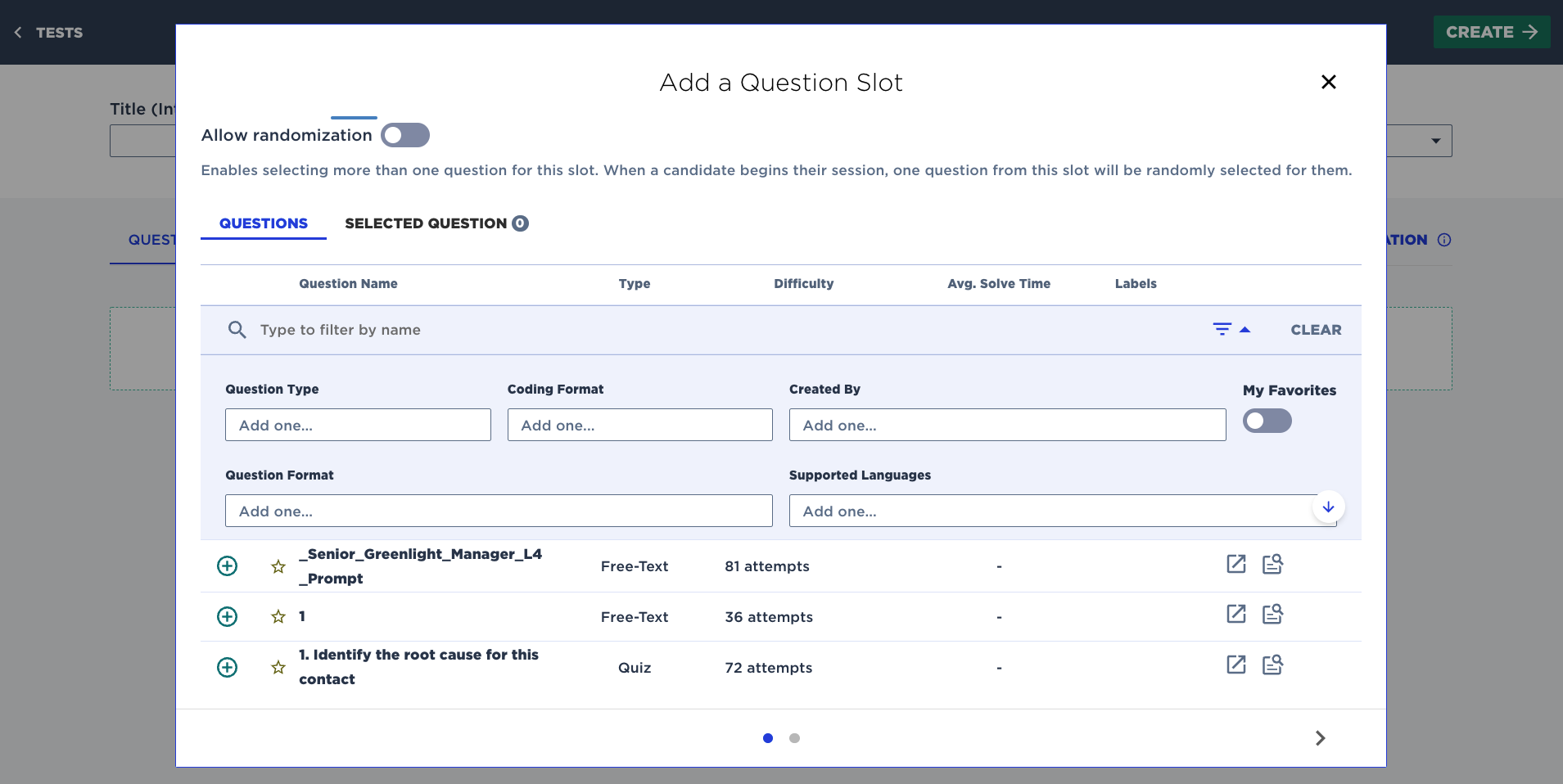Open question "1" in a new tab
1563x784 pixels.
point(1235,614)
